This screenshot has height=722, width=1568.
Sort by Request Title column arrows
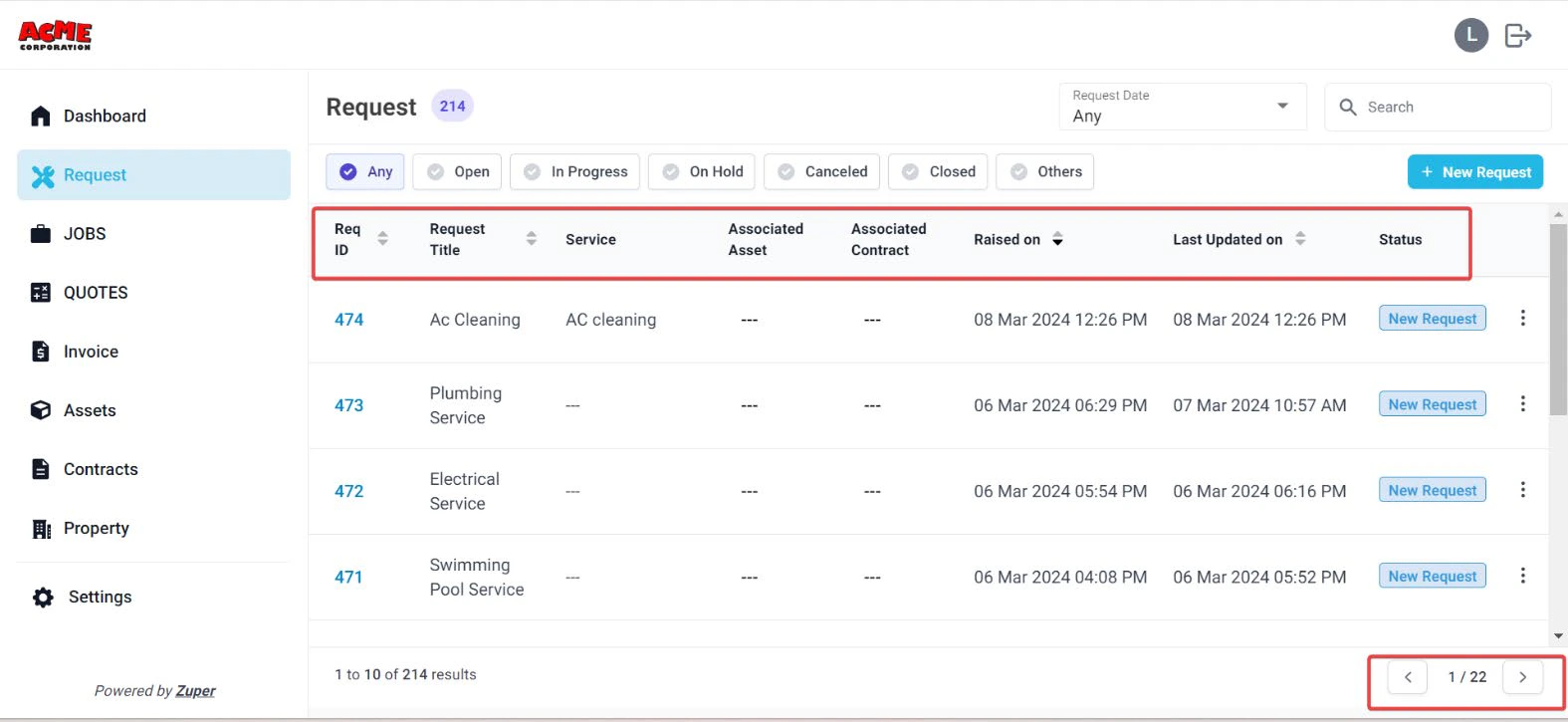tap(532, 238)
